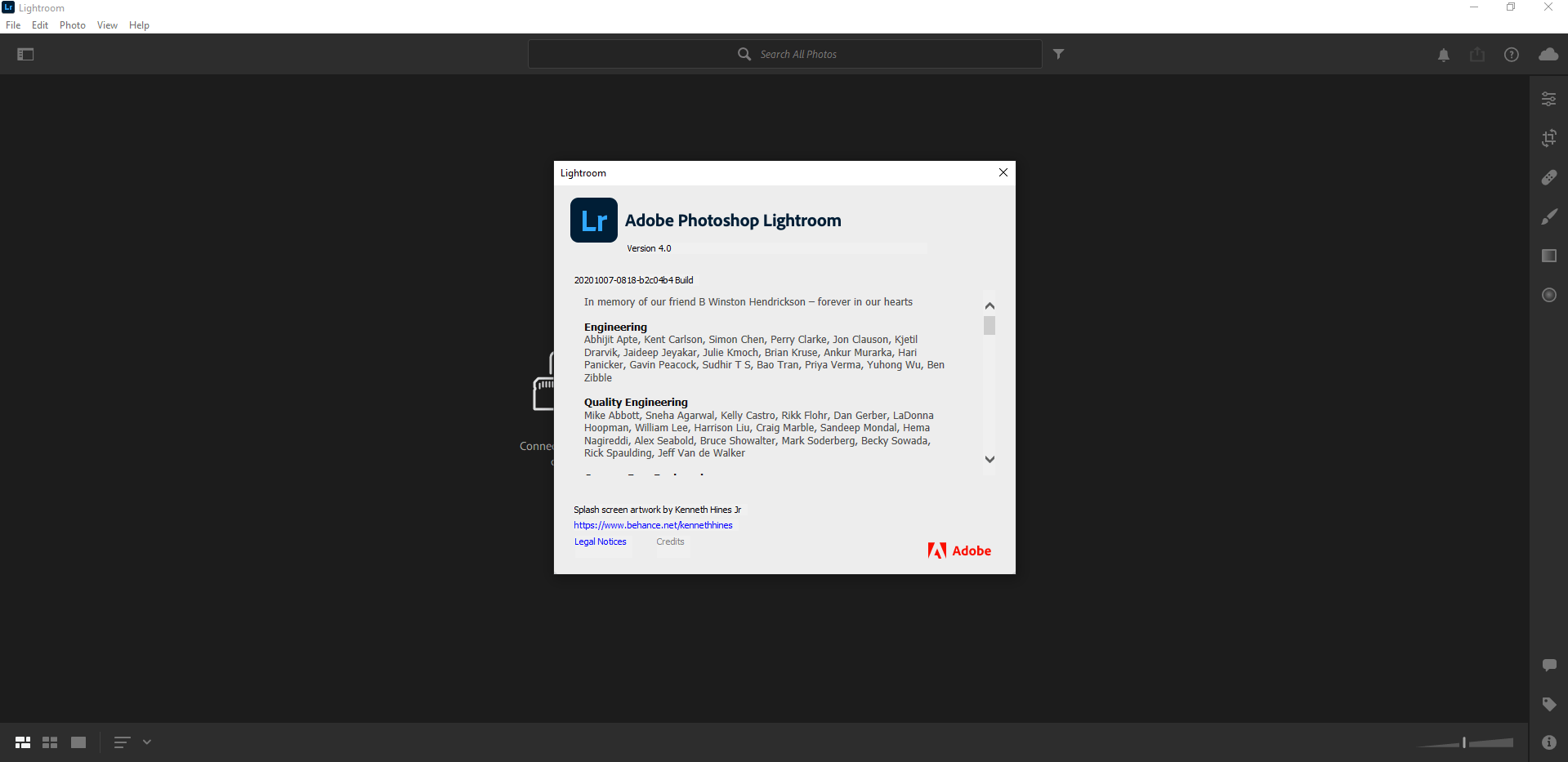Switch to square grid view

point(50,742)
